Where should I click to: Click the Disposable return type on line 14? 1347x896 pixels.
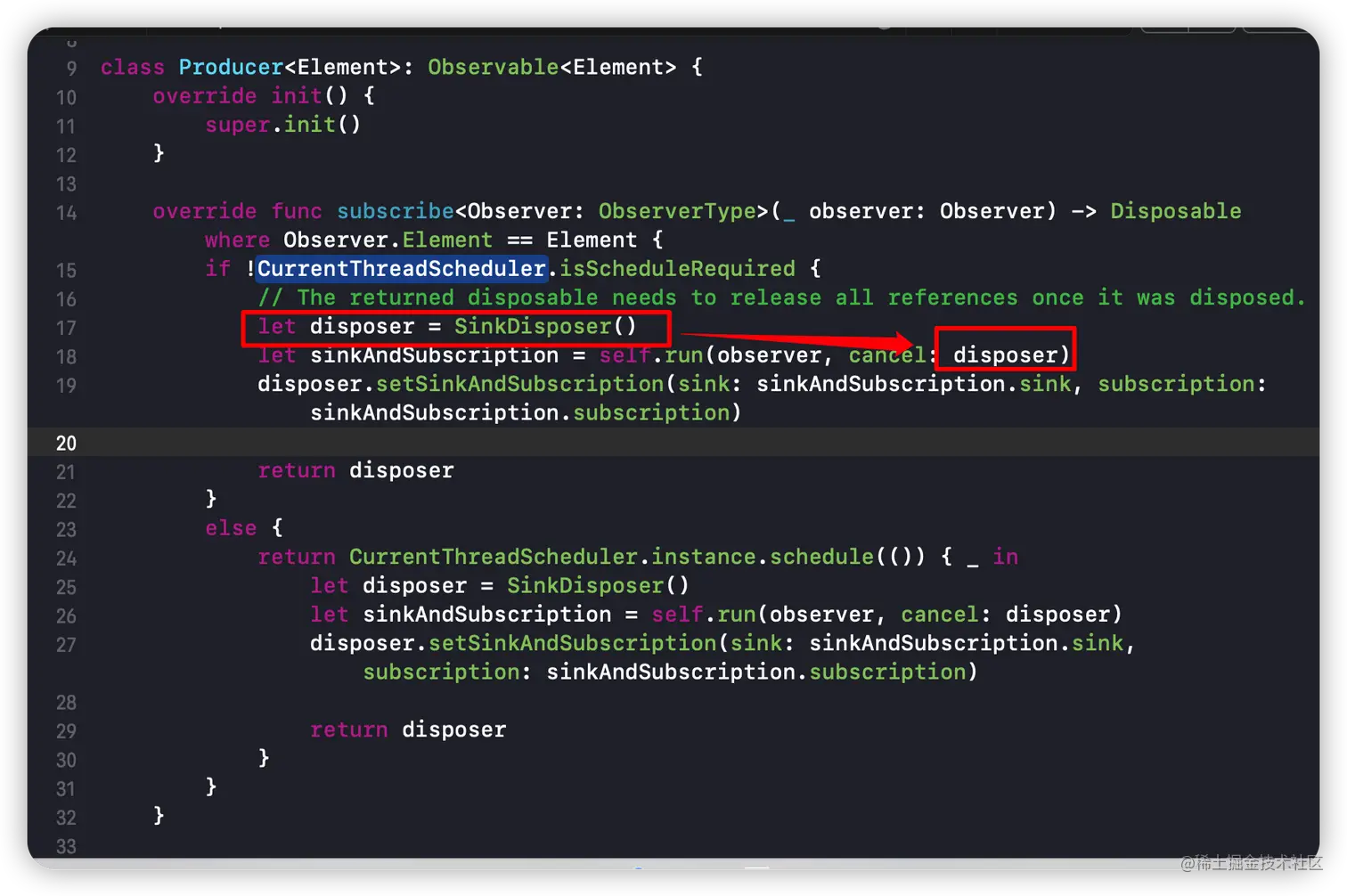pos(1175,211)
